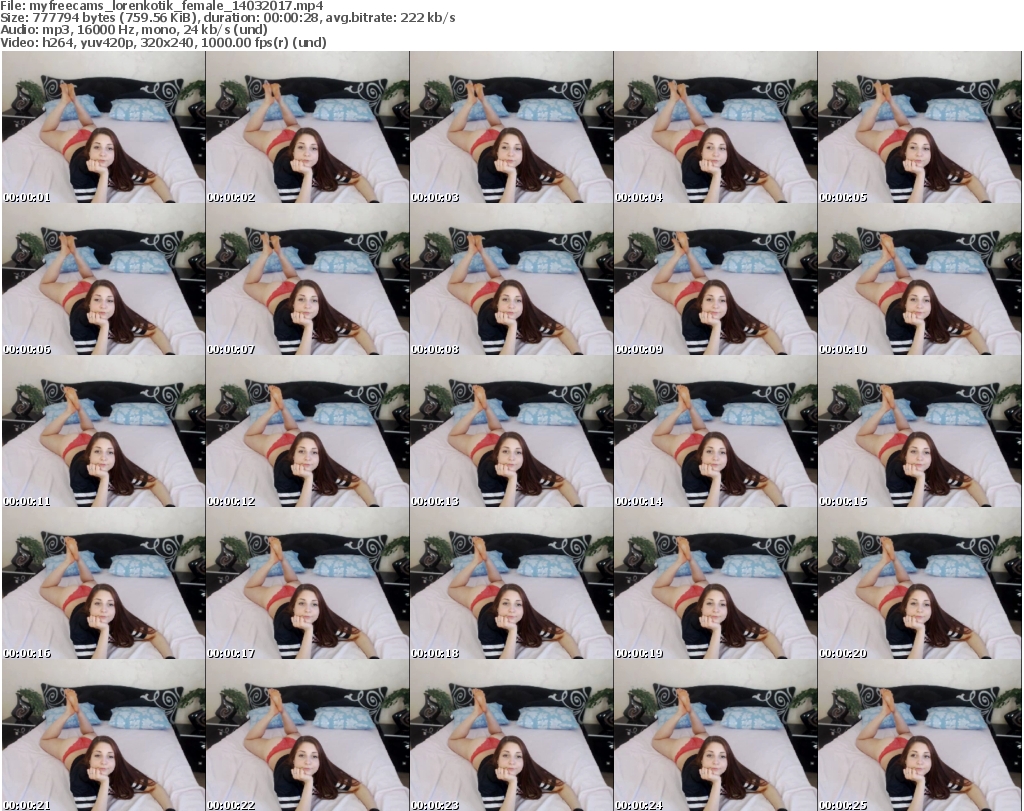The image size is (1024, 811).
Task: Select the thumbnail frame stamped 00:00:14
Action: [x=716, y=432]
